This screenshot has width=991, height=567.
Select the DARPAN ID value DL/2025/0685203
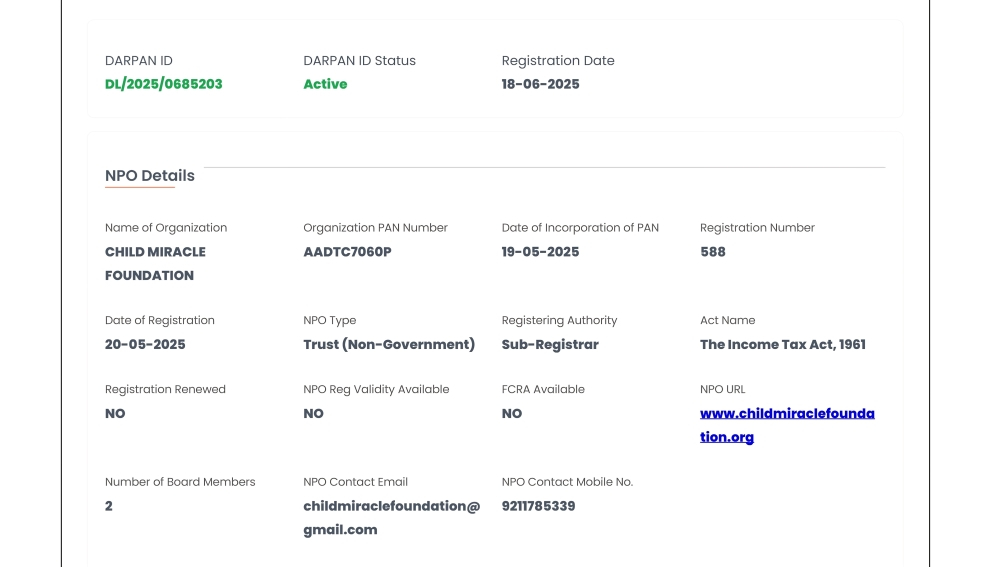[164, 84]
